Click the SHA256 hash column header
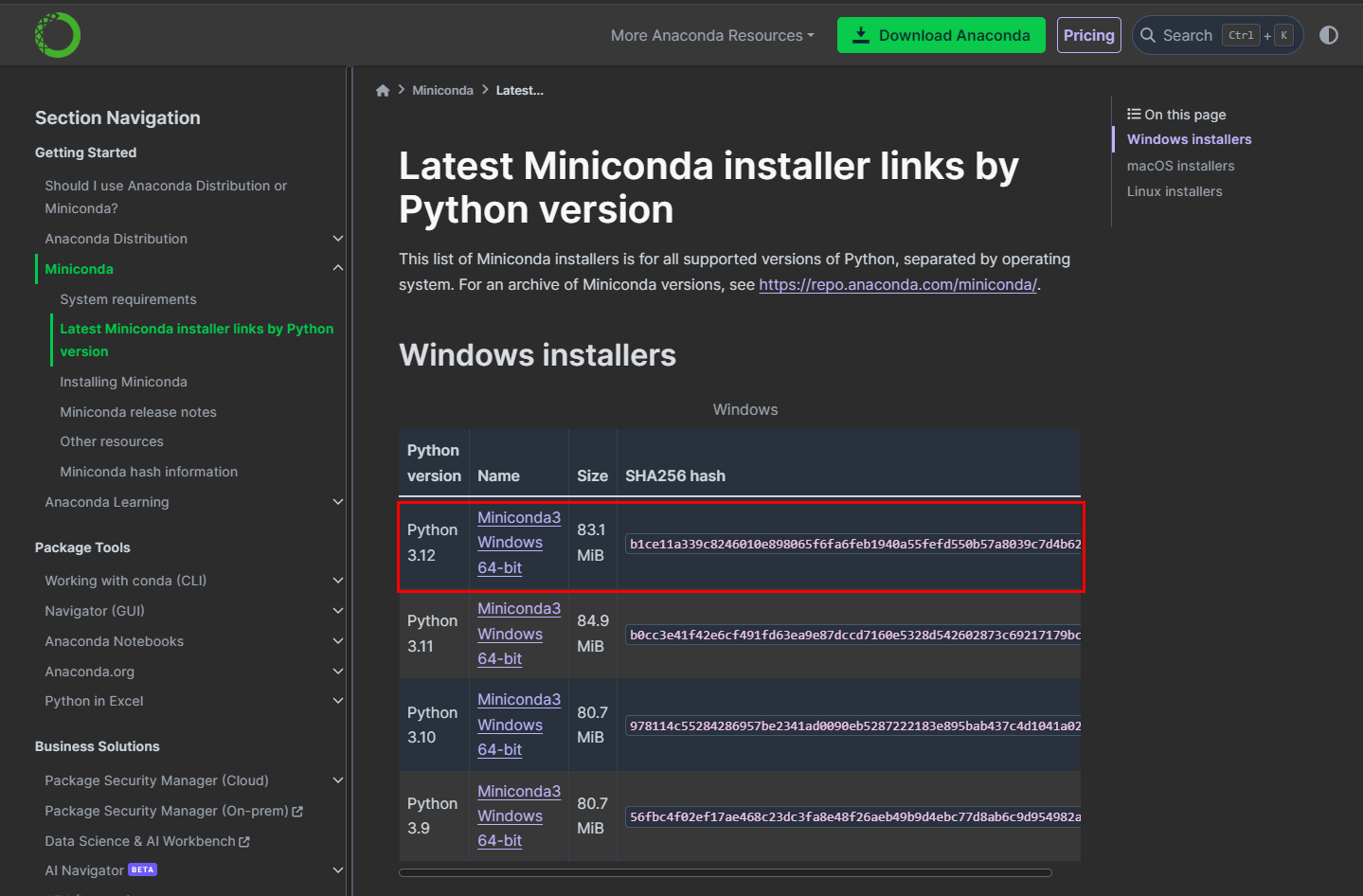 point(675,475)
